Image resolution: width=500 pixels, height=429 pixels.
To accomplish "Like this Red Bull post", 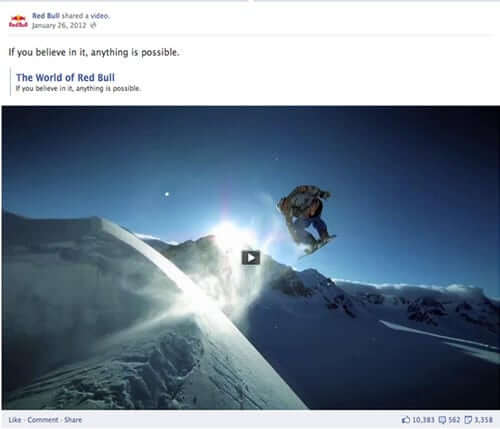I will (x=15, y=420).
